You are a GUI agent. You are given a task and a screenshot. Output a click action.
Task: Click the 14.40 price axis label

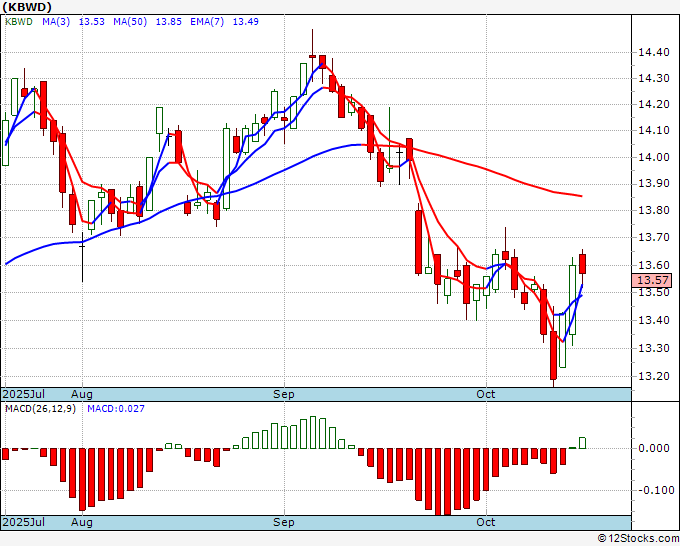[x=654, y=52]
